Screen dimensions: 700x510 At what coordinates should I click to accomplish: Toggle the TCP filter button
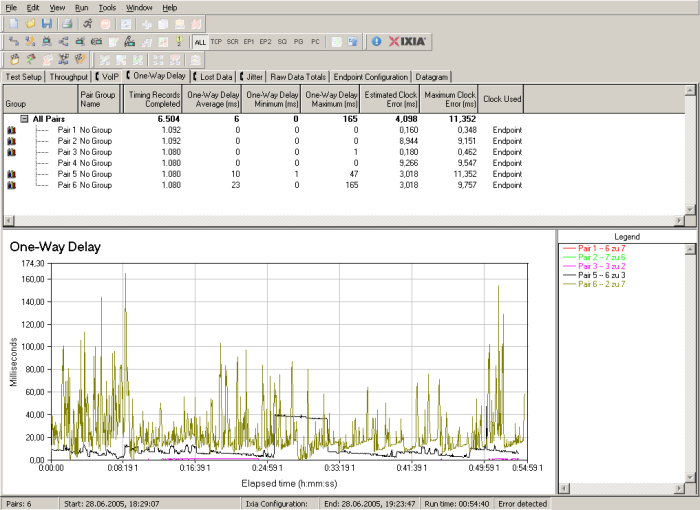[x=216, y=42]
